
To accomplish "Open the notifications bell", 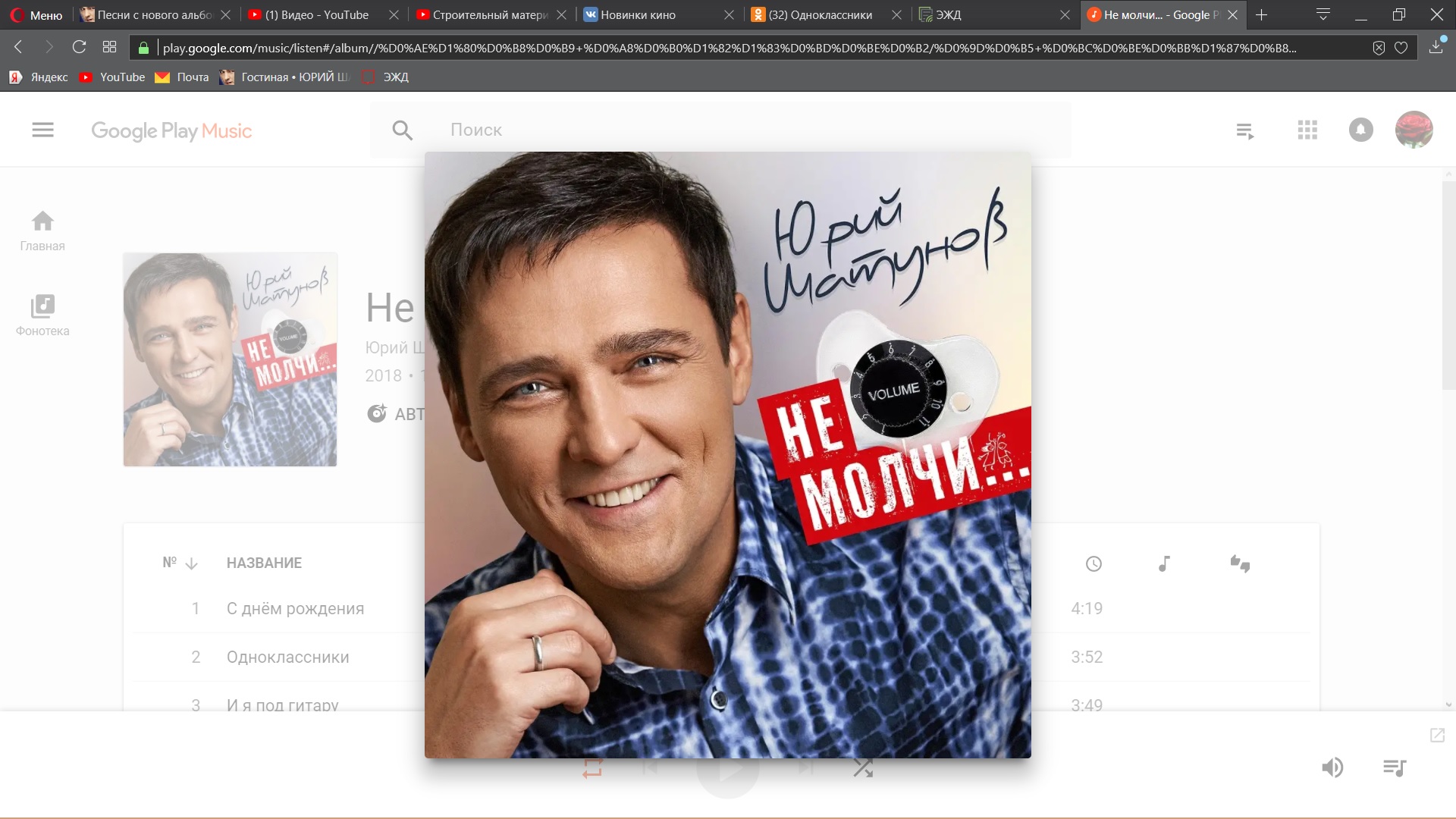I will point(1360,130).
